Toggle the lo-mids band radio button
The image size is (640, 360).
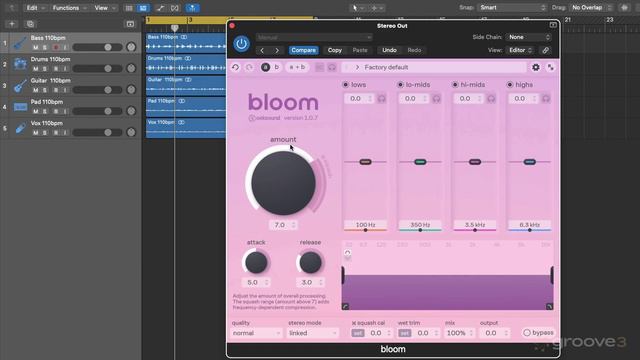pyautogui.click(x=400, y=84)
